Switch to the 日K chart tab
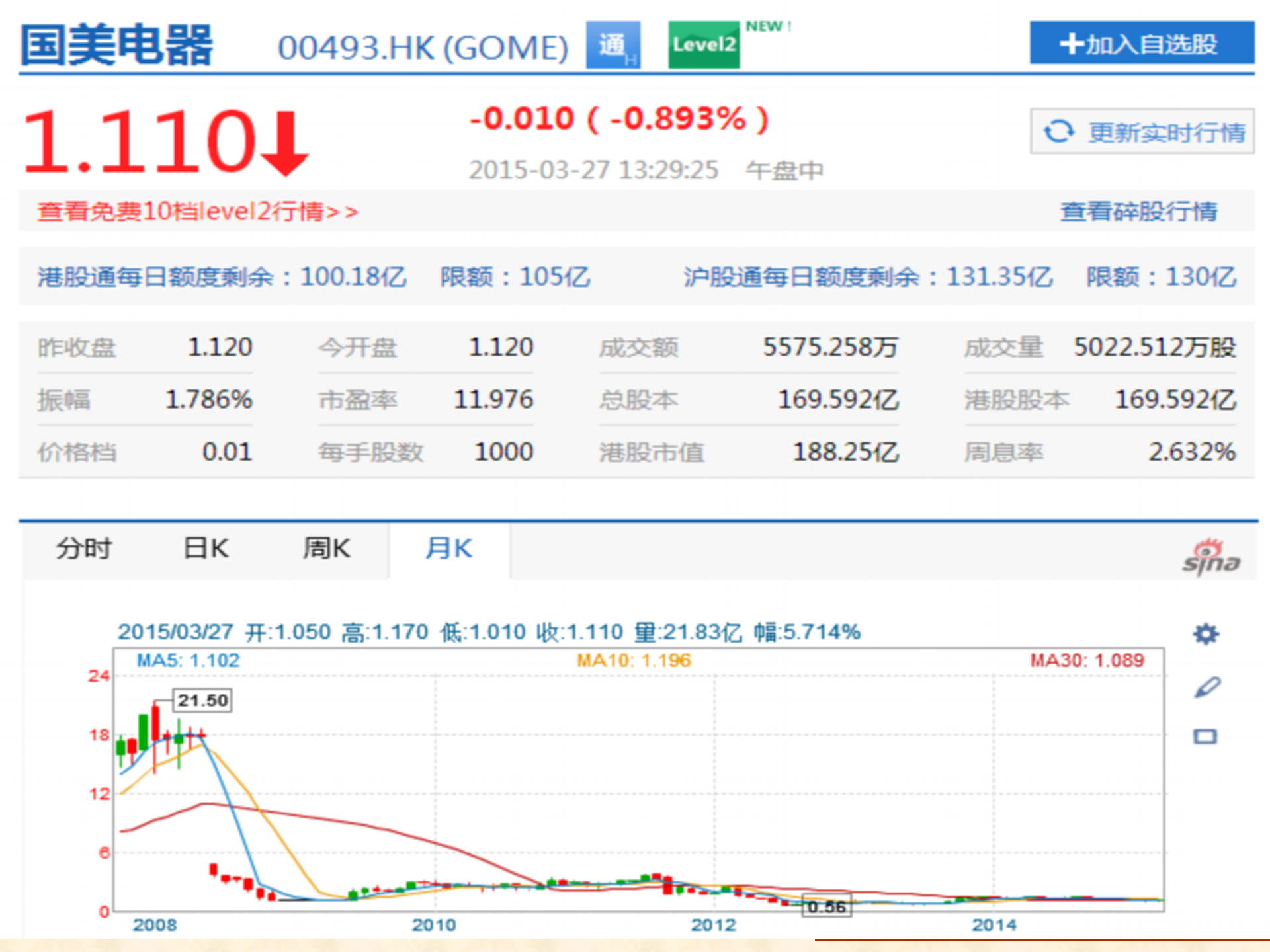This screenshot has height=952, width=1270. click(205, 548)
